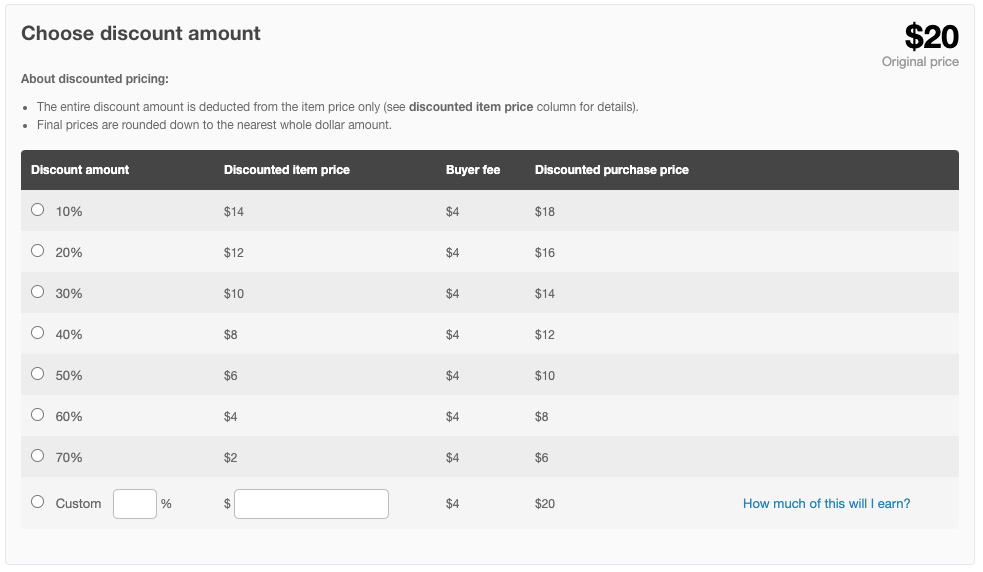Open "How much of this will I earn?" link

826,504
